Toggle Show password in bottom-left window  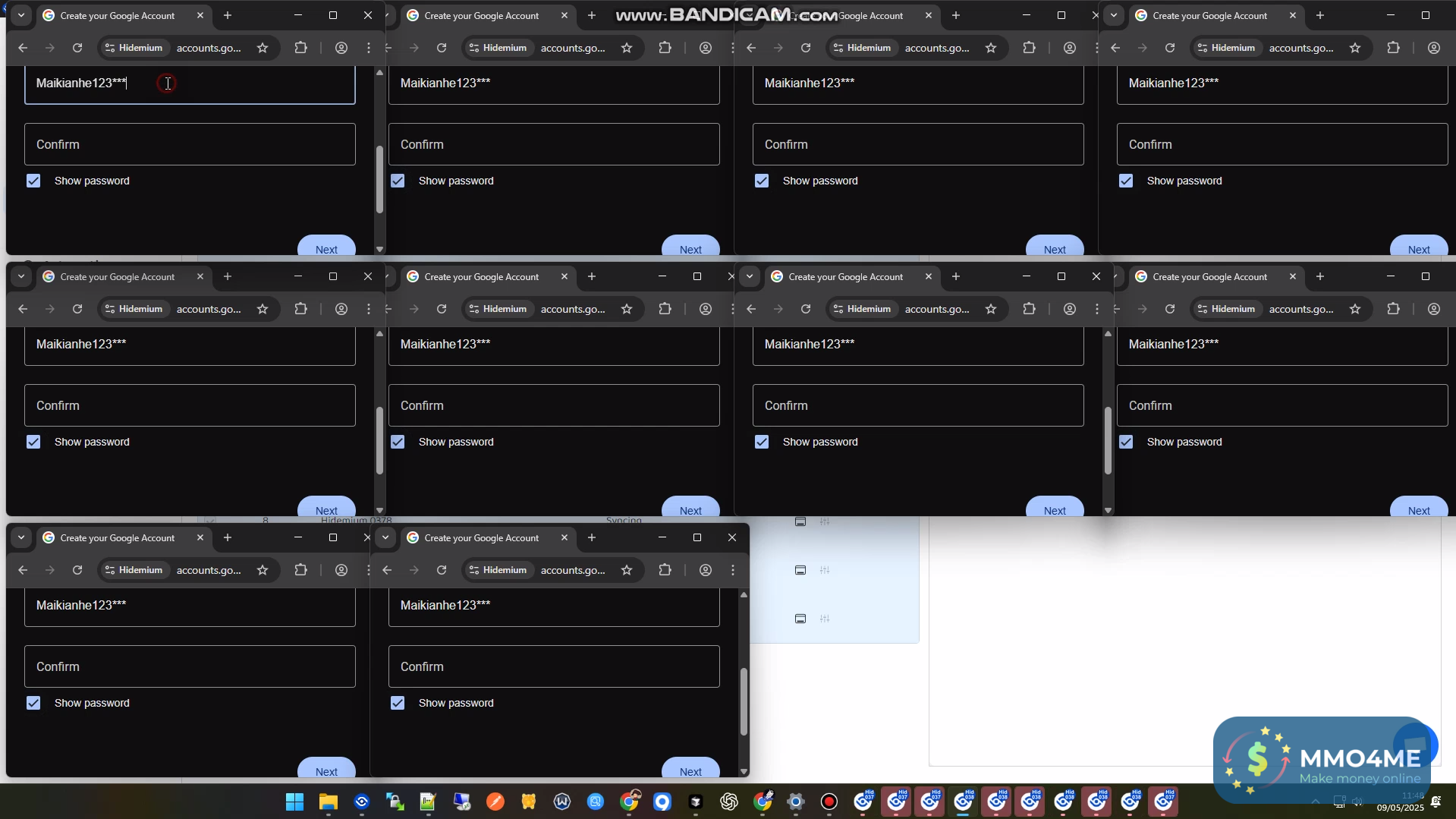coord(33,703)
